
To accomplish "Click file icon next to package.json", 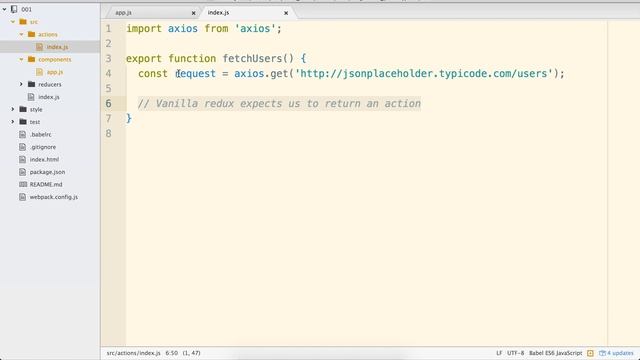I will tap(23, 172).
